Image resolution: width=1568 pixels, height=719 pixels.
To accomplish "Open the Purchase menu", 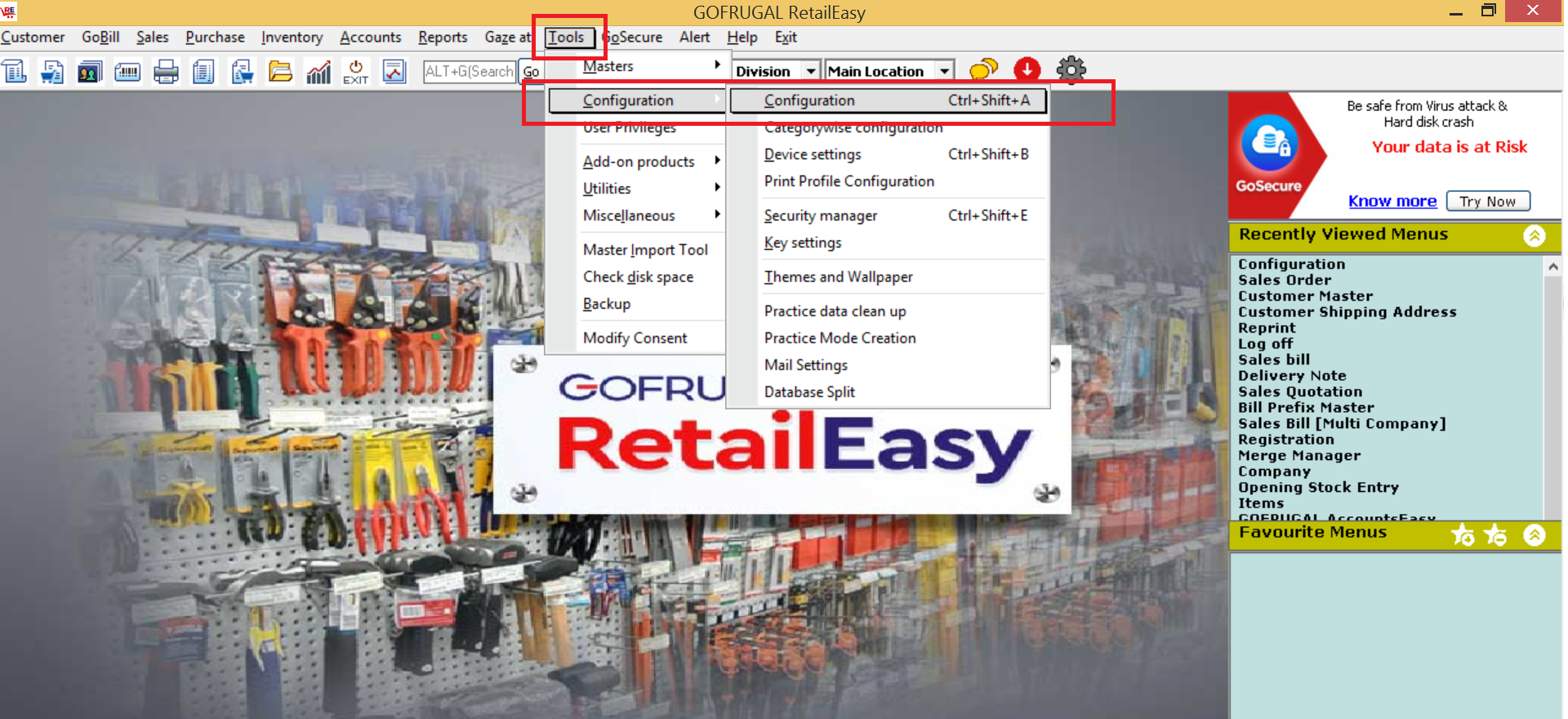I will 215,37.
